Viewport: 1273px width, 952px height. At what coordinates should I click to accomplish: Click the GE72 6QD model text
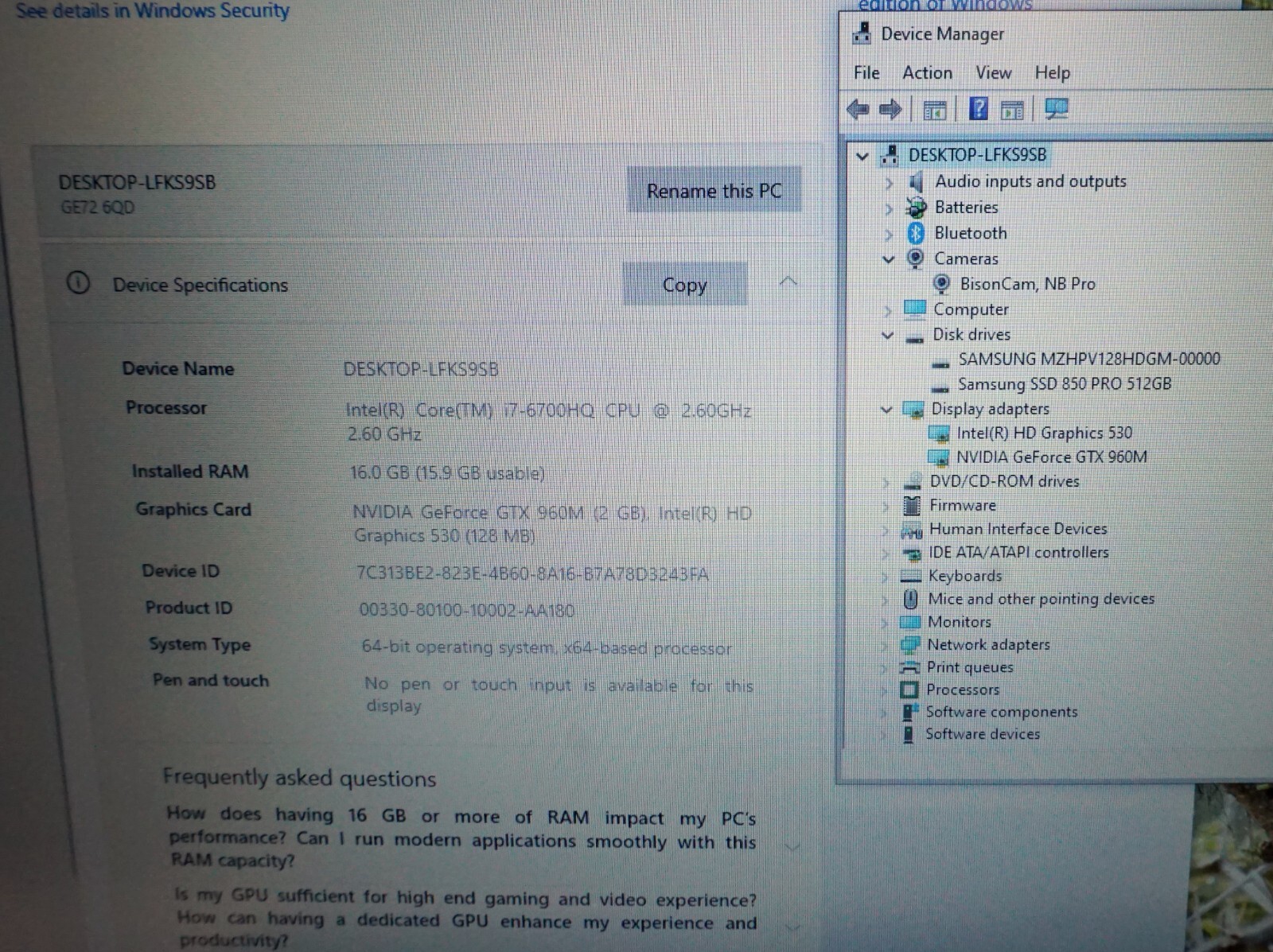point(98,208)
